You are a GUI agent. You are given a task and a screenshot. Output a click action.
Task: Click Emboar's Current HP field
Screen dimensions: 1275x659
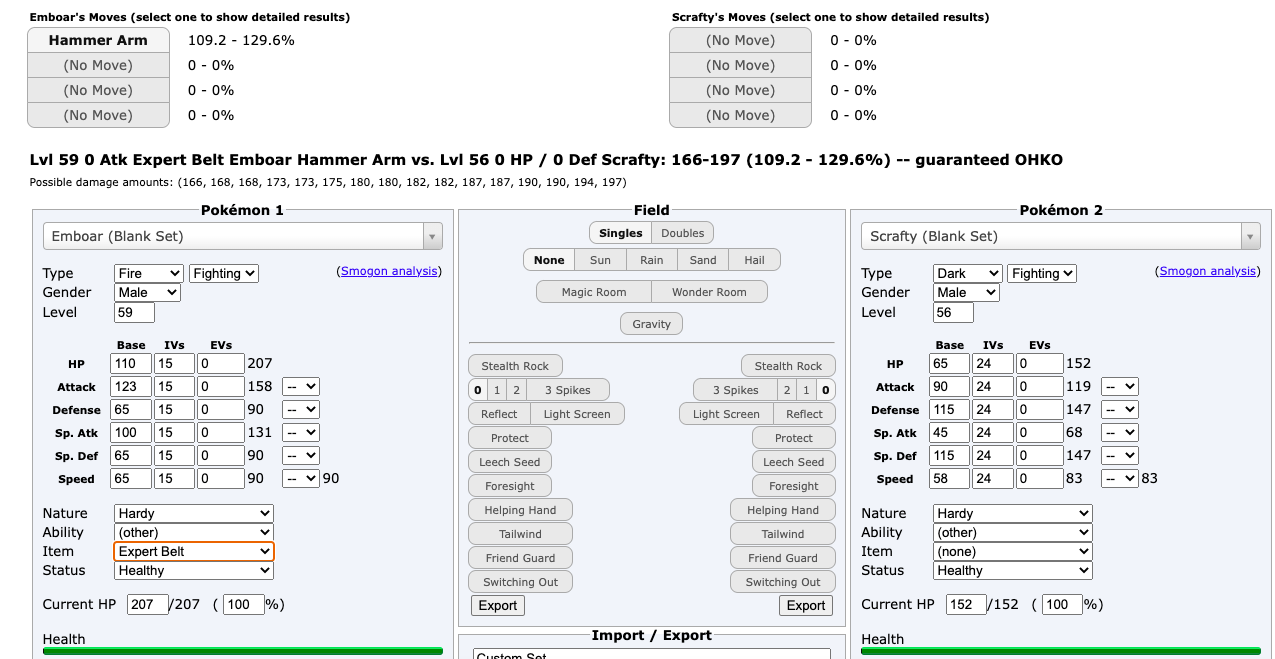pos(147,604)
